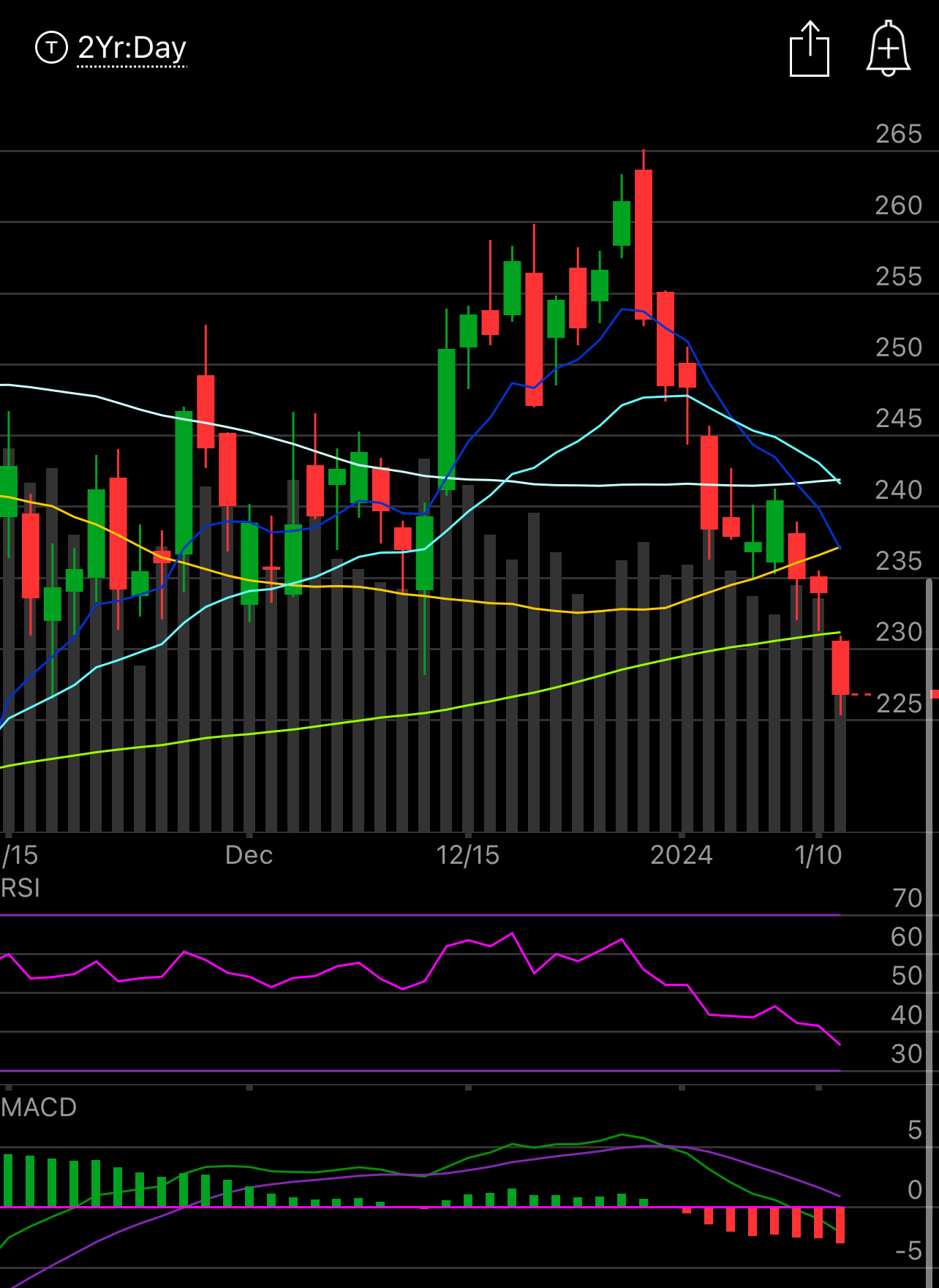This screenshot has height=1288, width=939.
Task: Tap the 255 price axis label
Action: point(899,276)
